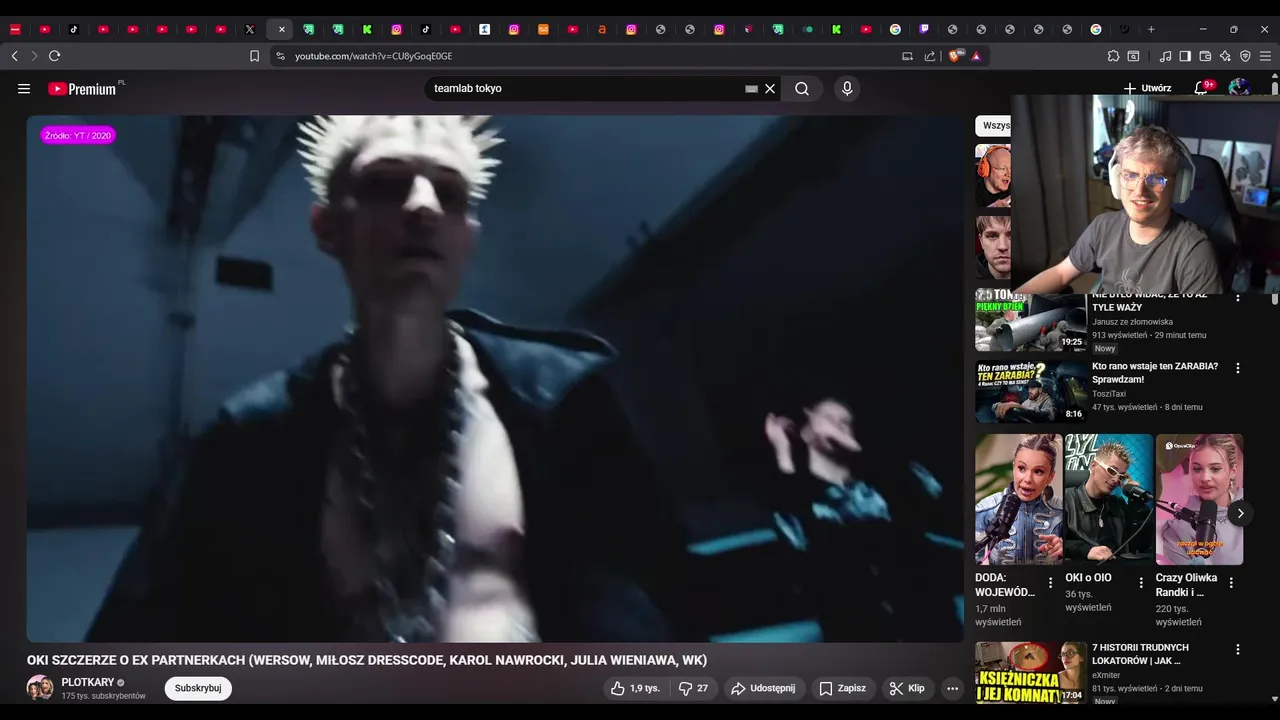This screenshot has width=1280, height=720.
Task: Open the Brave playlist music note icon
Action: click(1165, 56)
